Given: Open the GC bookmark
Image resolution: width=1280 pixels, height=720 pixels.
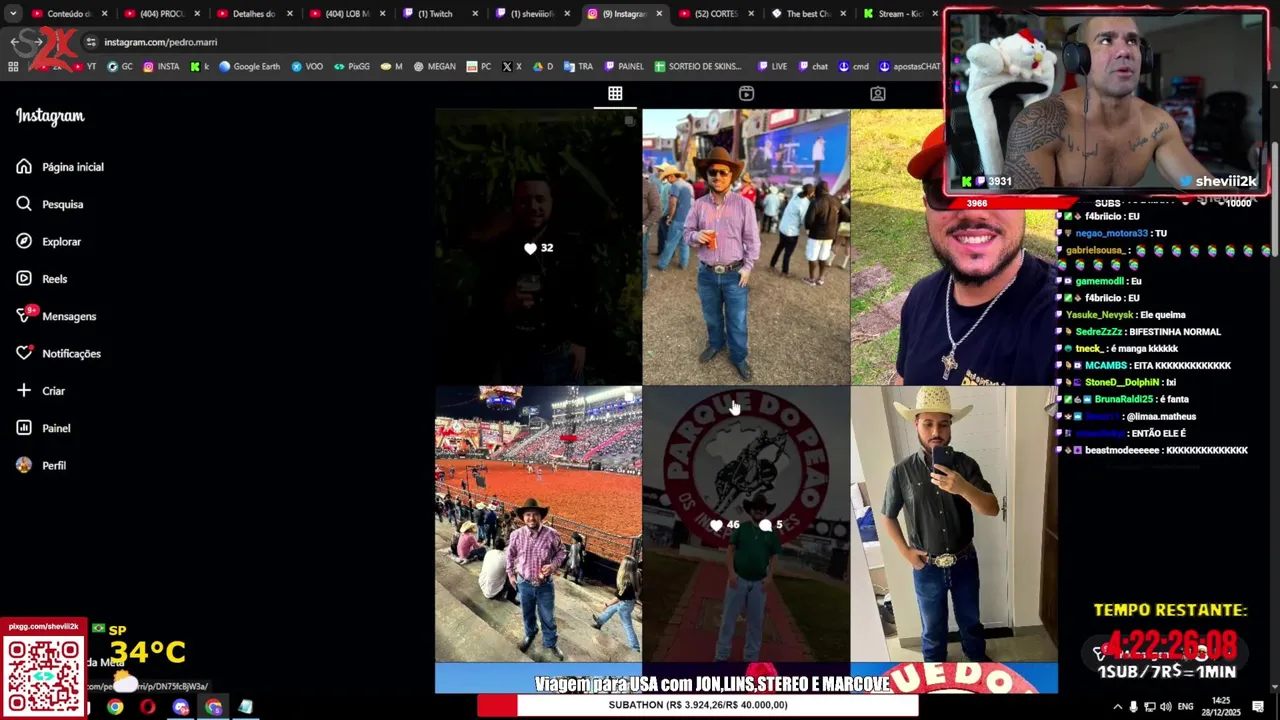Looking at the screenshot, I should coord(120,67).
